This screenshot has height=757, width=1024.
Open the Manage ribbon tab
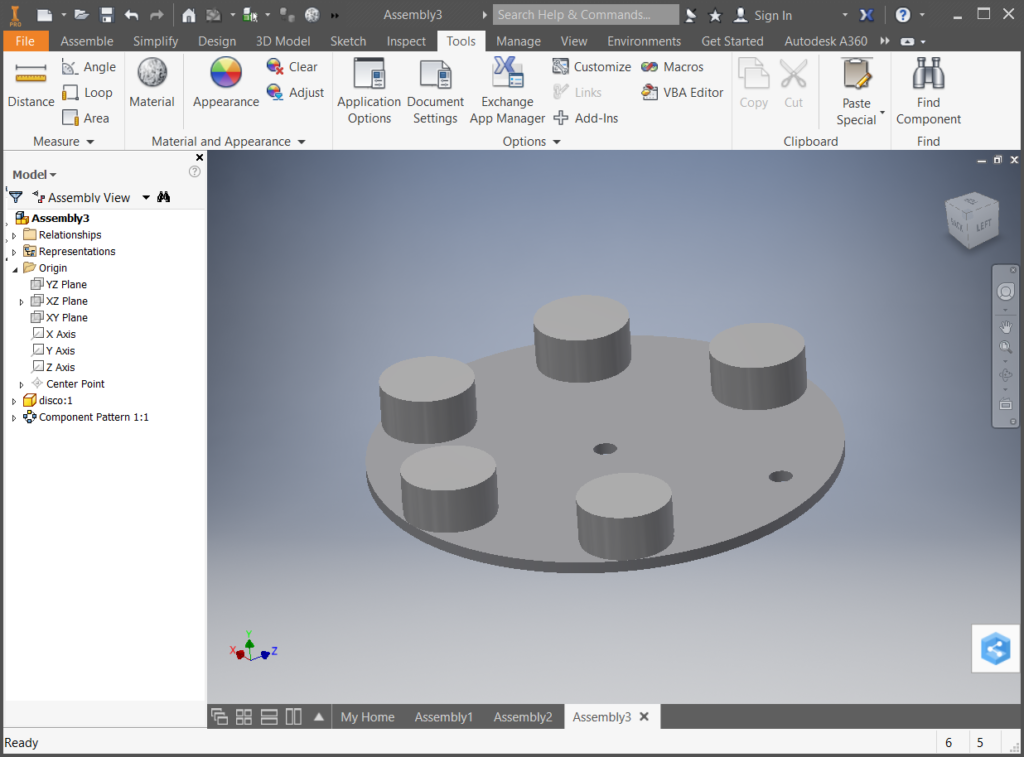519,40
